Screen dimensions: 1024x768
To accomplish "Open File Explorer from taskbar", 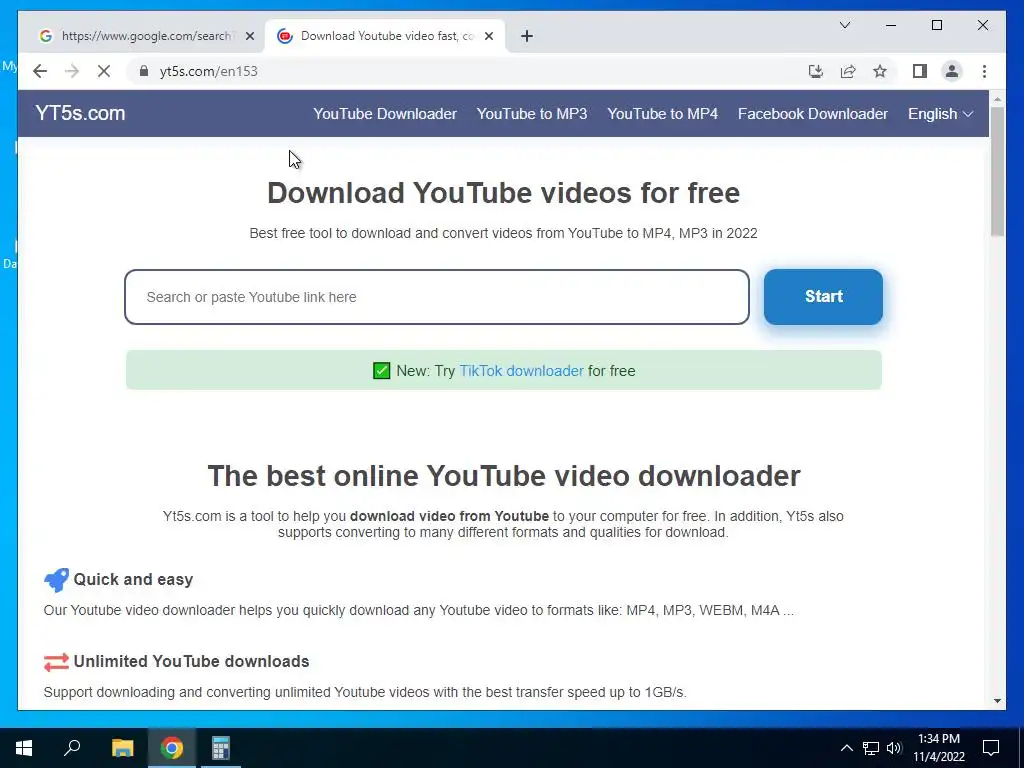I will click(x=122, y=748).
